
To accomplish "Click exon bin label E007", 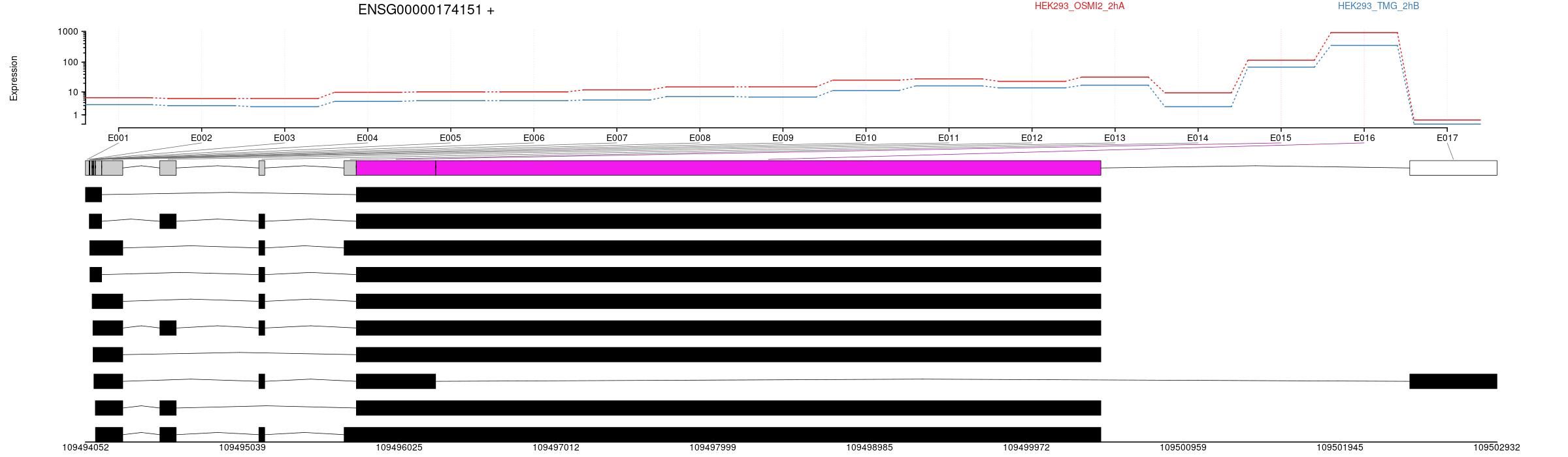I will (617, 138).
